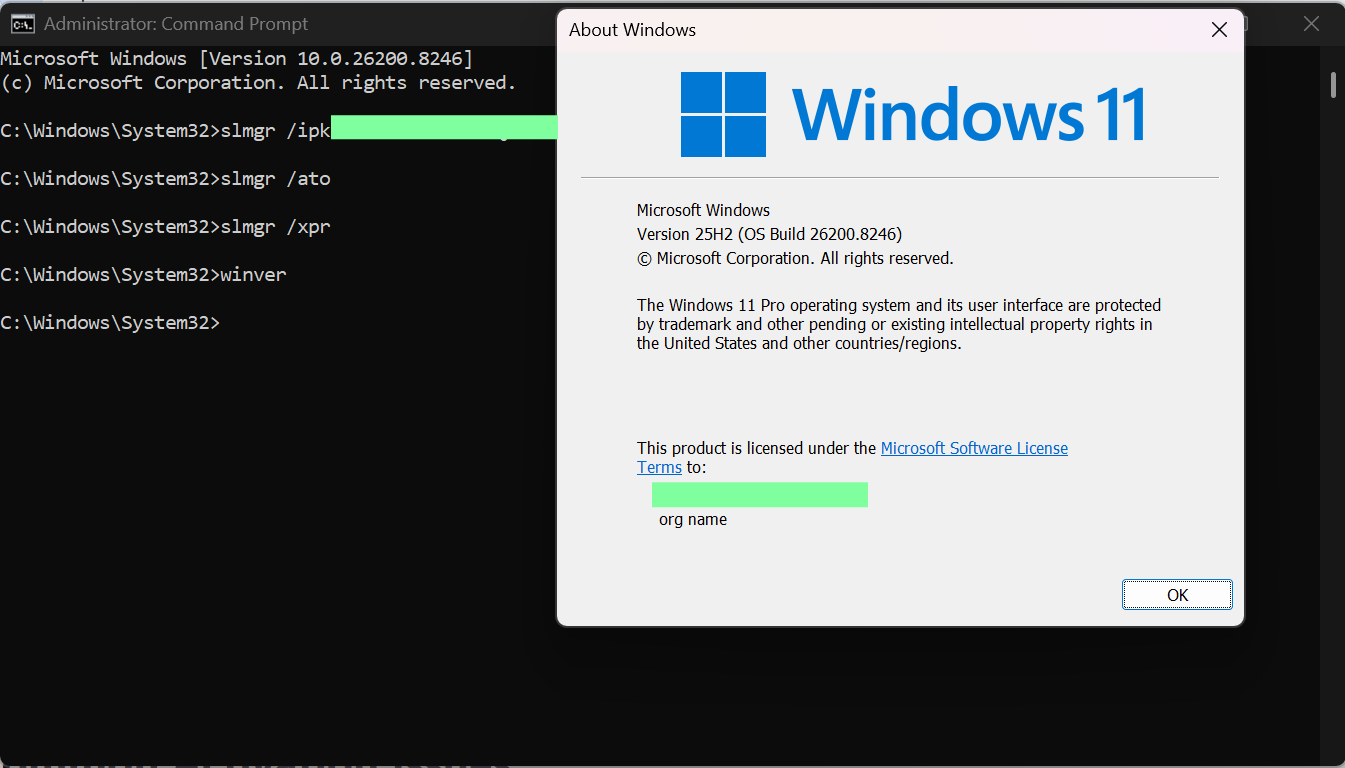Click the Command Prompt vertical scrollbar thumb

[x=1333, y=85]
